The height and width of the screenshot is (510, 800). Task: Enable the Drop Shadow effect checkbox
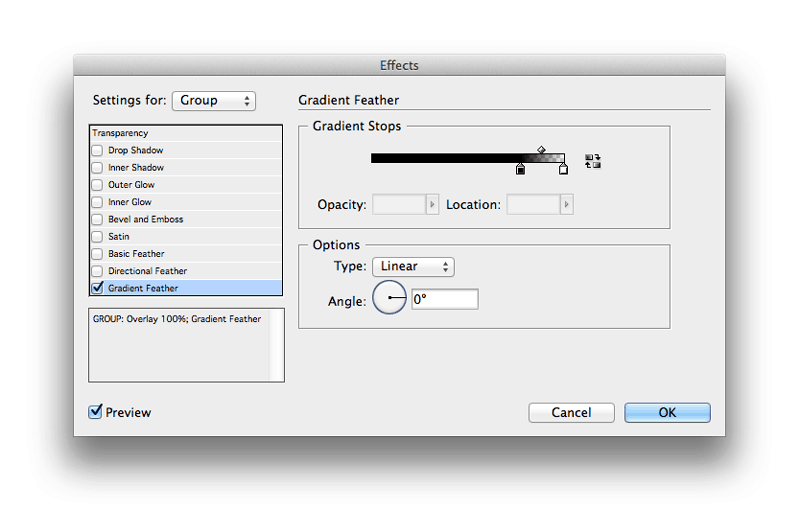point(97,151)
